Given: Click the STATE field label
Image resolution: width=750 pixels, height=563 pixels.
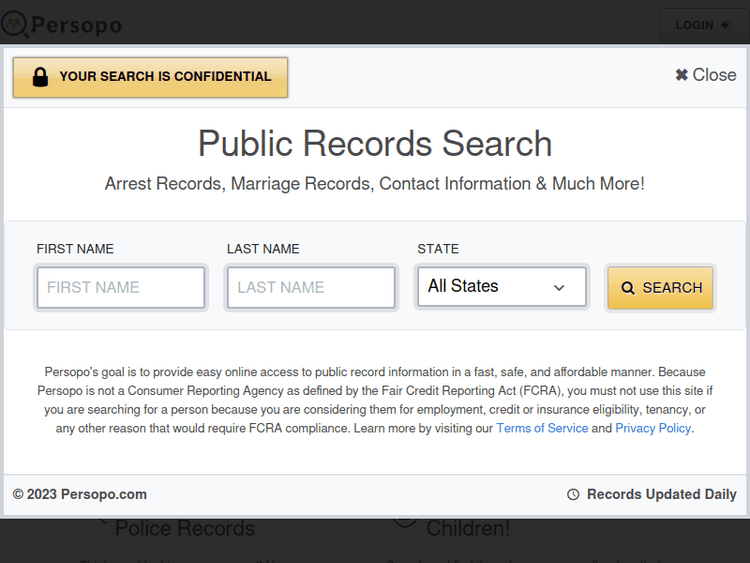Looking at the screenshot, I should (x=438, y=249).
